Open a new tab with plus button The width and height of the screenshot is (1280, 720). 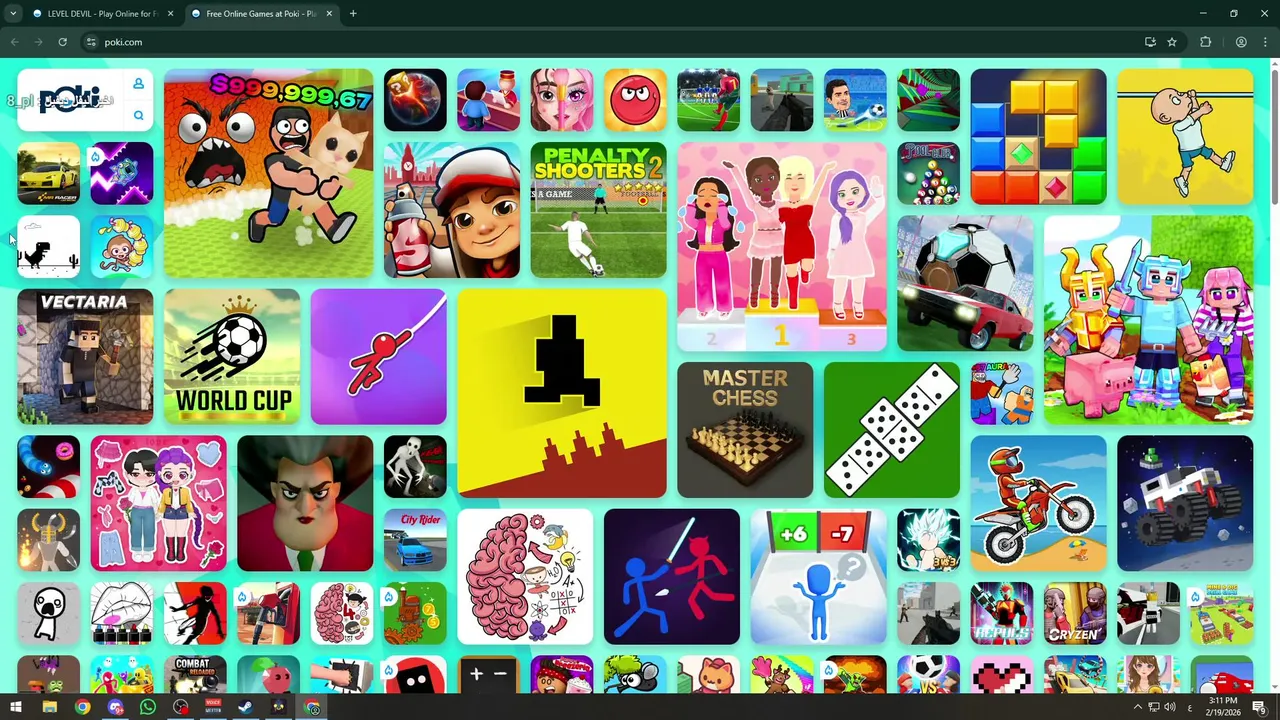point(353,14)
